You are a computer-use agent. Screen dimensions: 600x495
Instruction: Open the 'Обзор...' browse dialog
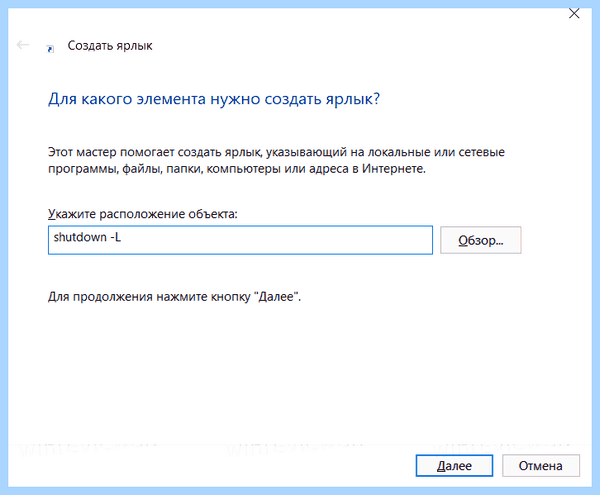pyautogui.click(x=481, y=240)
